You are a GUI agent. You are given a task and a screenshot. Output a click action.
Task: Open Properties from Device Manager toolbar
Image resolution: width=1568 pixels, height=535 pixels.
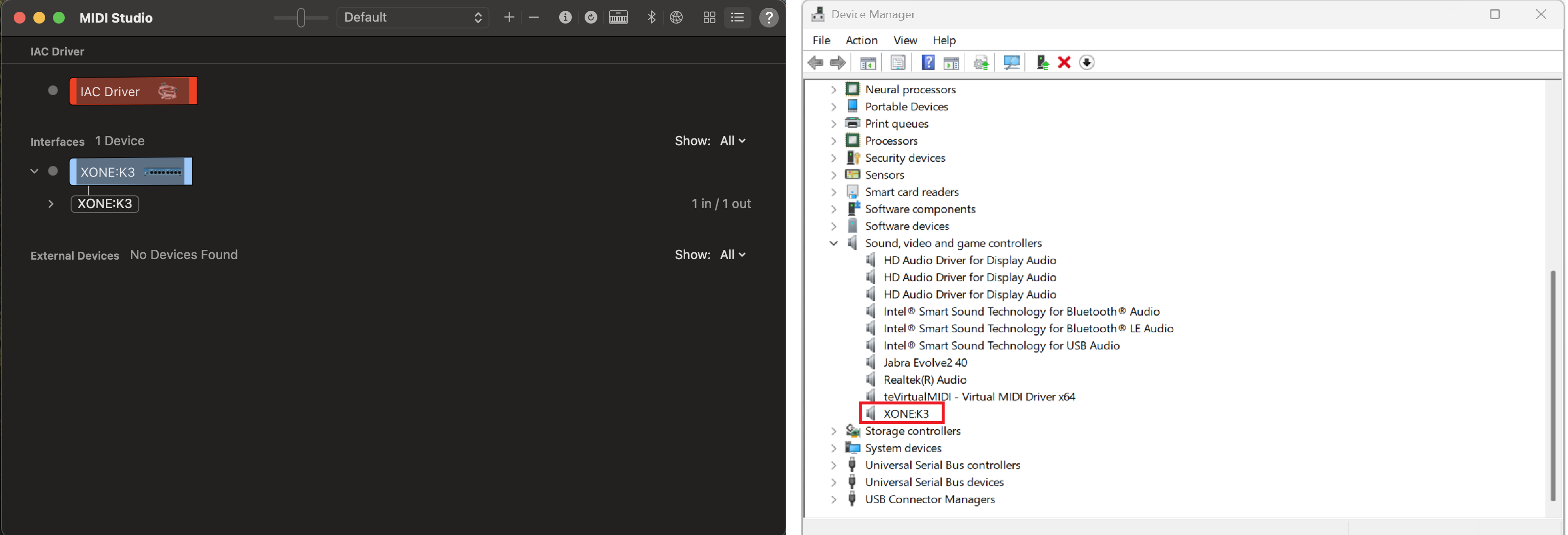click(898, 62)
